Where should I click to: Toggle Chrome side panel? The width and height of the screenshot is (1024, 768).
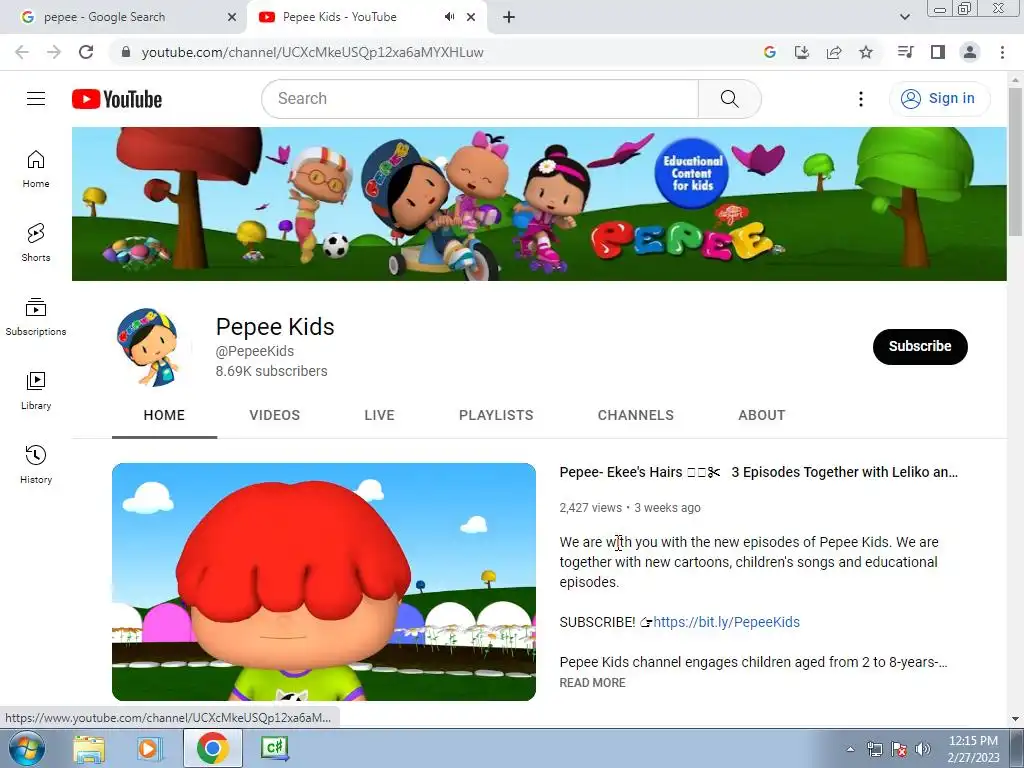[938, 52]
